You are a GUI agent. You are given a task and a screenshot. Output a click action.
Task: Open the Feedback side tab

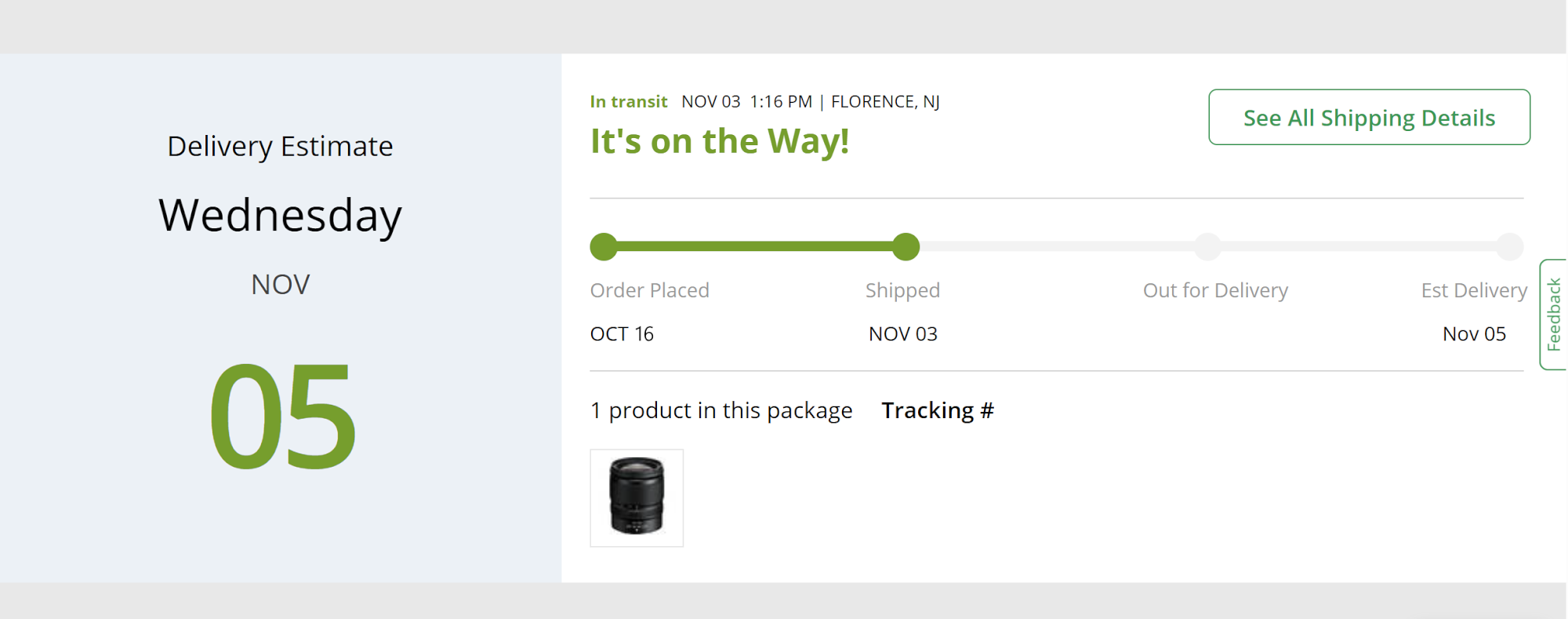(1554, 315)
